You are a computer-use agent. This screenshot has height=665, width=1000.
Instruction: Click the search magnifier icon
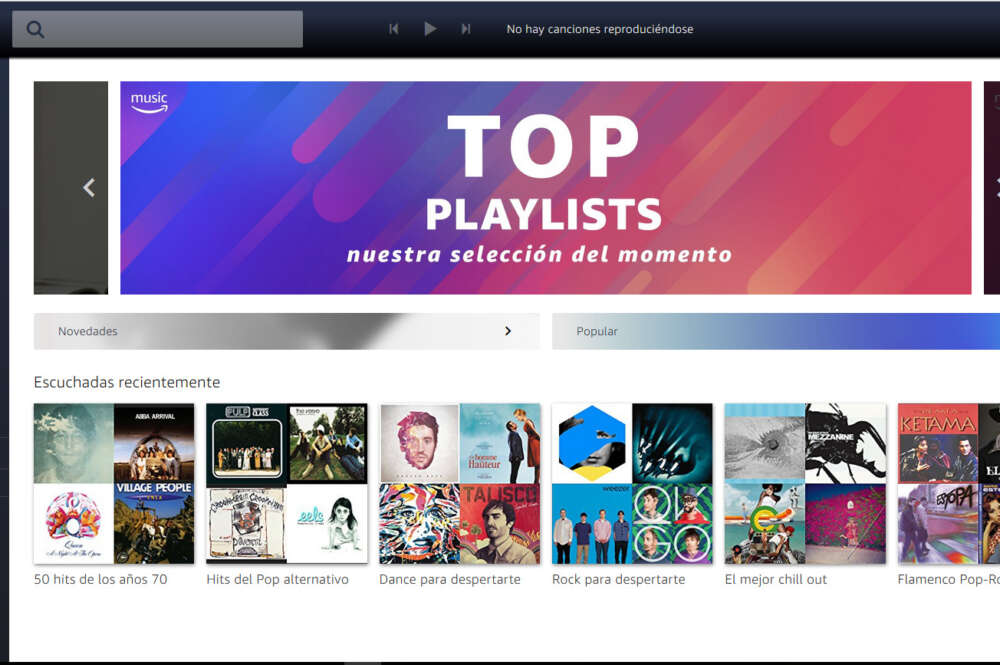pos(35,29)
